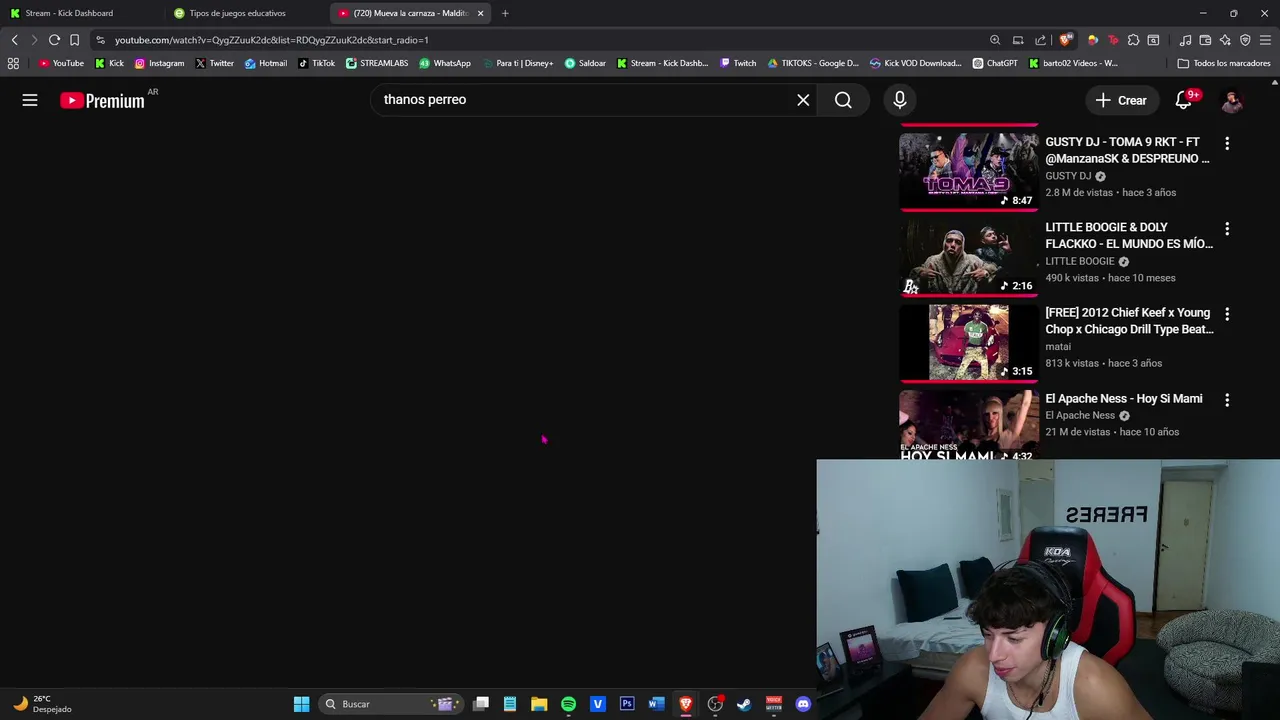Open Chief Keef Chicago Drill beat thumbnail

coord(969,342)
